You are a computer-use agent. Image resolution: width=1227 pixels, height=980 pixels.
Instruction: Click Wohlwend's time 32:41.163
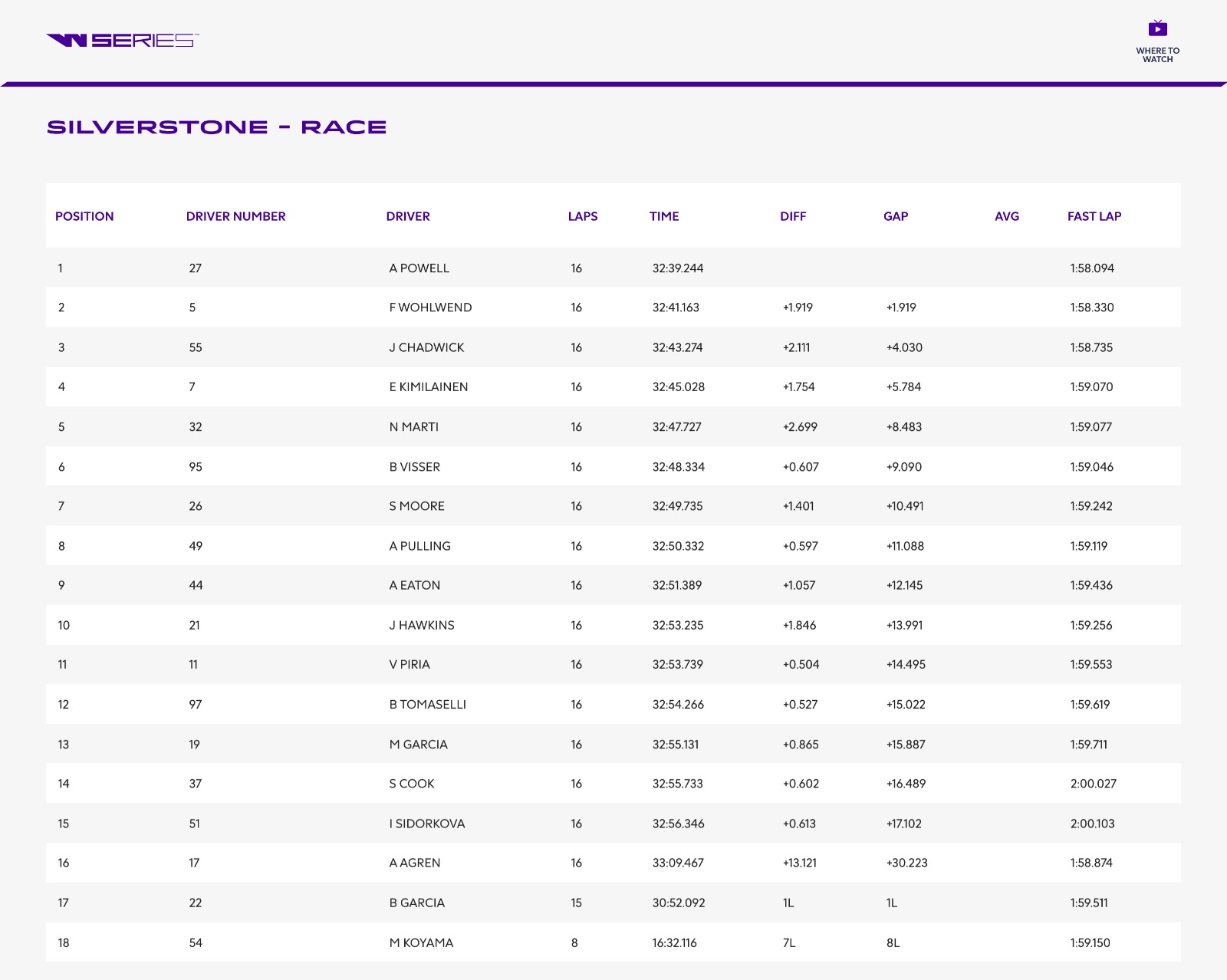pos(676,307)
